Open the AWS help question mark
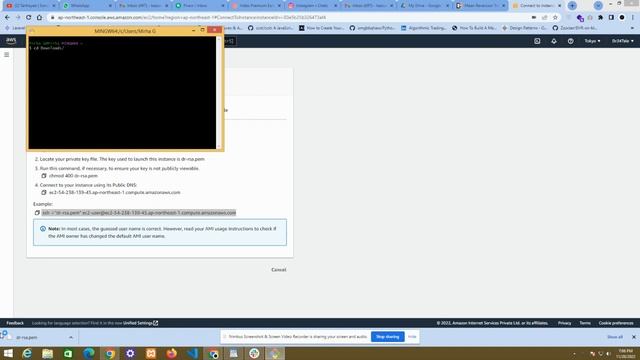 click(571, 41)
